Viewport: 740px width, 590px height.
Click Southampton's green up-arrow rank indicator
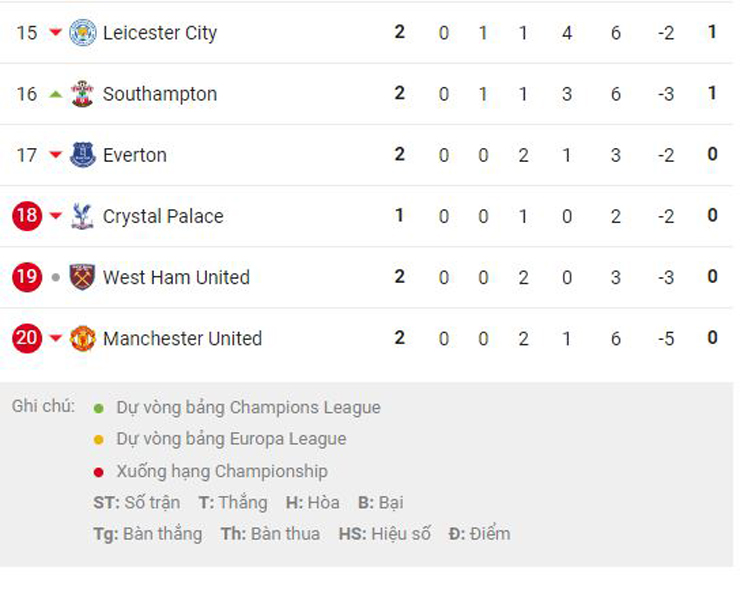(x=56, y=94)
